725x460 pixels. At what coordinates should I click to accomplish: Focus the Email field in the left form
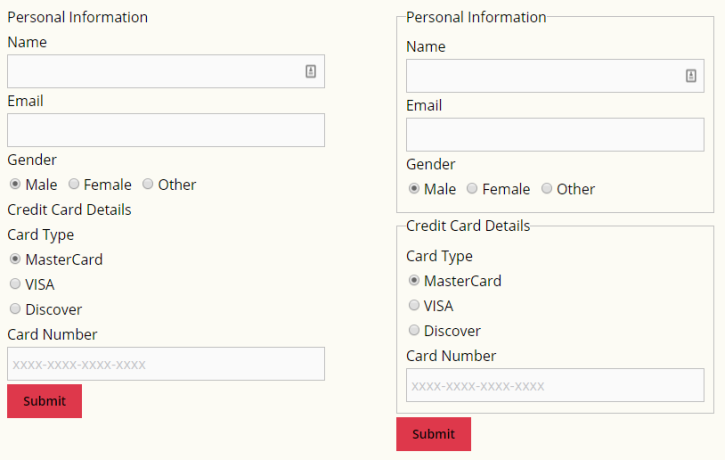pos(165,130)
